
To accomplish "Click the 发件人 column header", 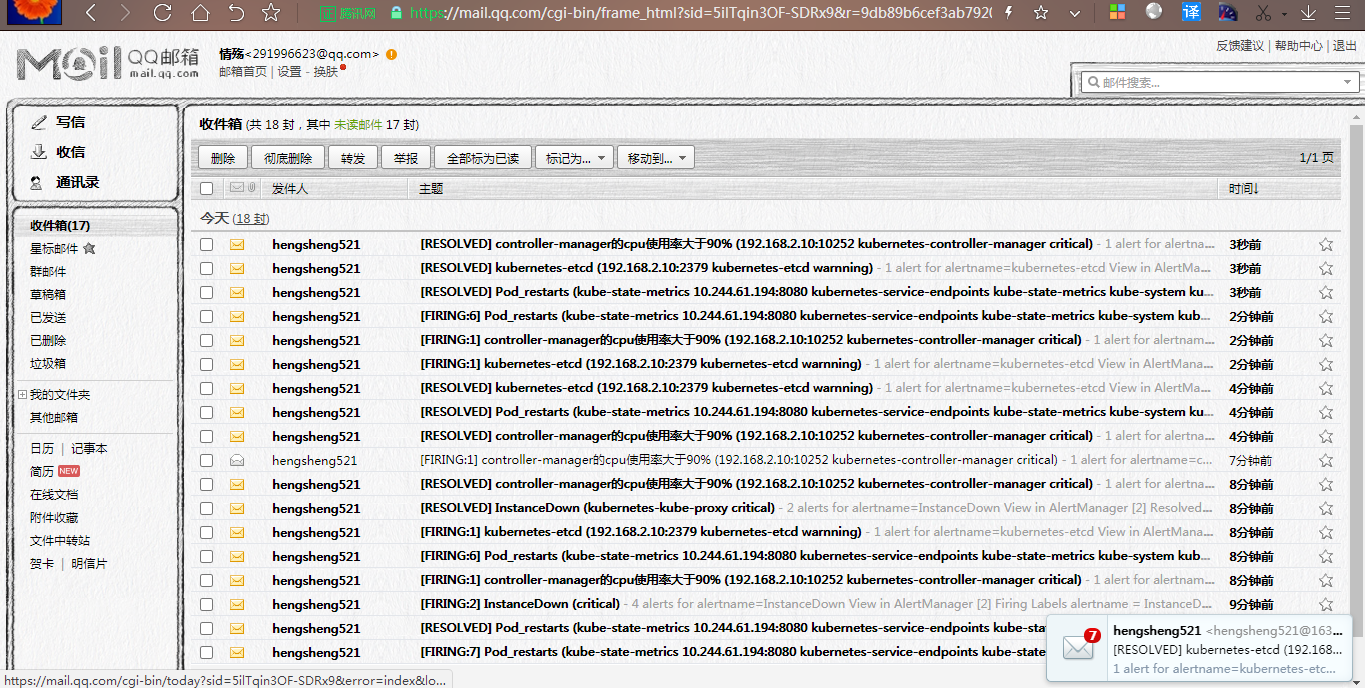I will point(290,188).
